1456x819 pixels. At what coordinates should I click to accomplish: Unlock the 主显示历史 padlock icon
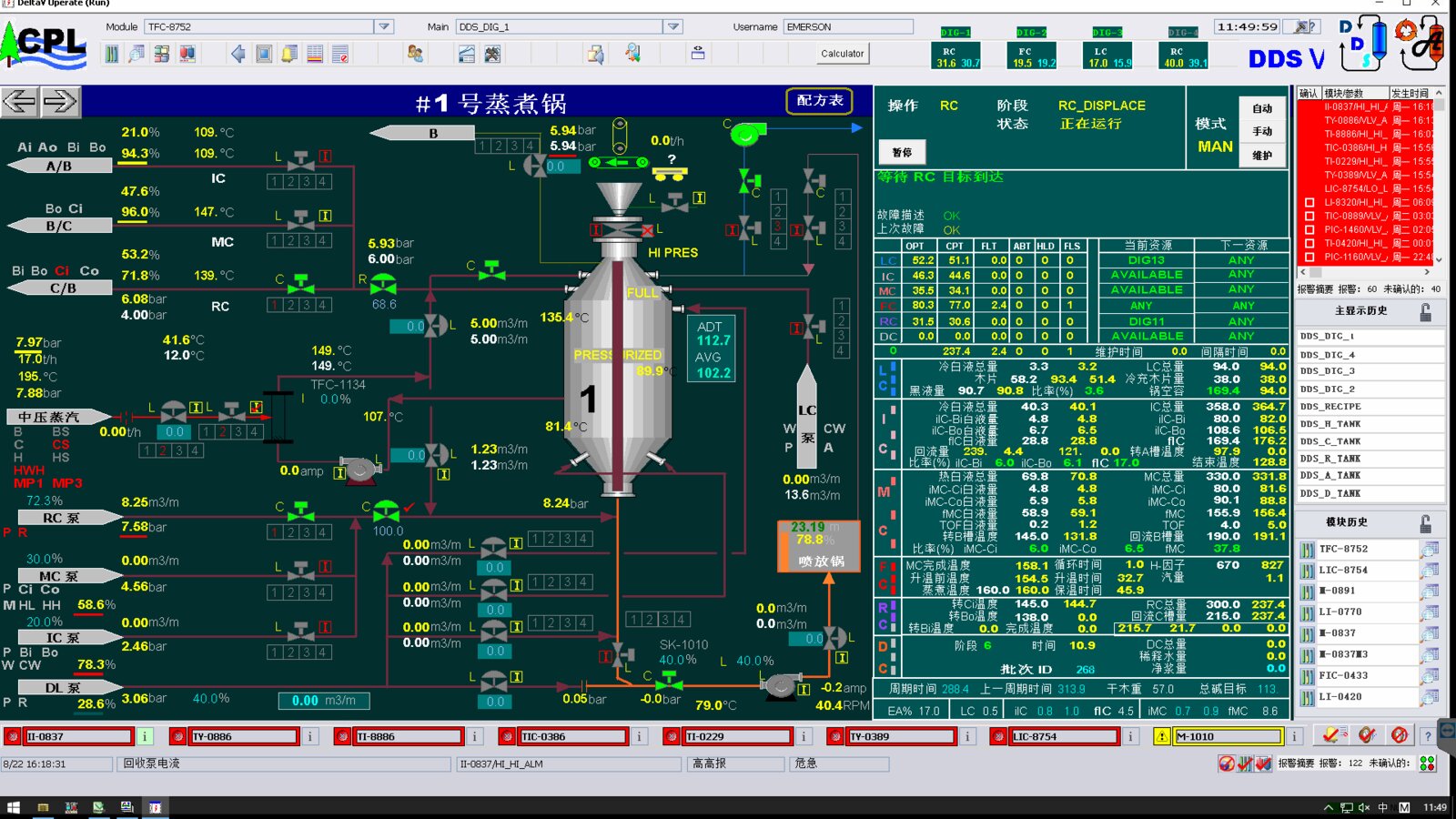pyautogui.click(x=1426, y=312)
